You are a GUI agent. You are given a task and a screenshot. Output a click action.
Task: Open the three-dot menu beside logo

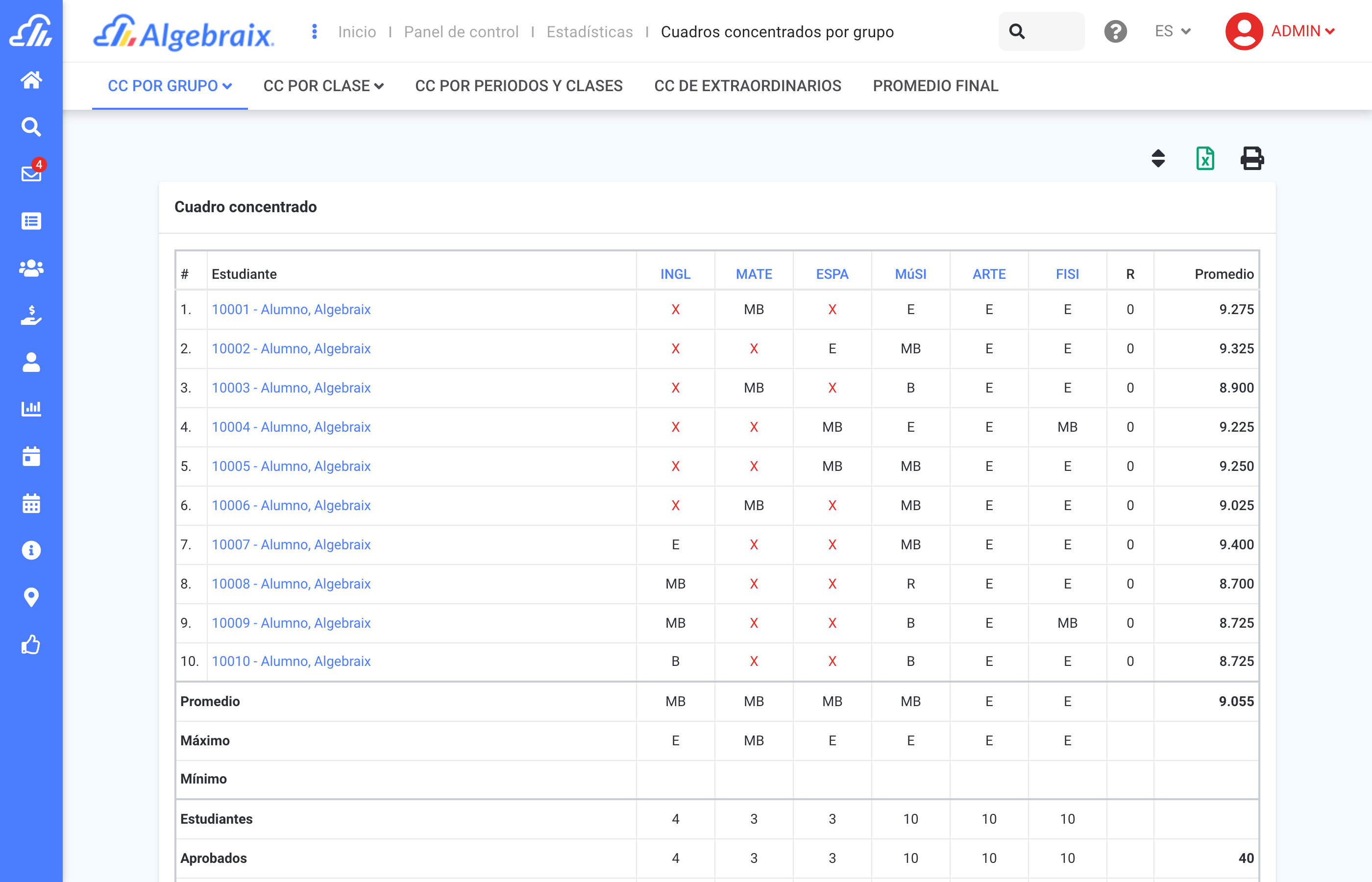pos(315,31)
